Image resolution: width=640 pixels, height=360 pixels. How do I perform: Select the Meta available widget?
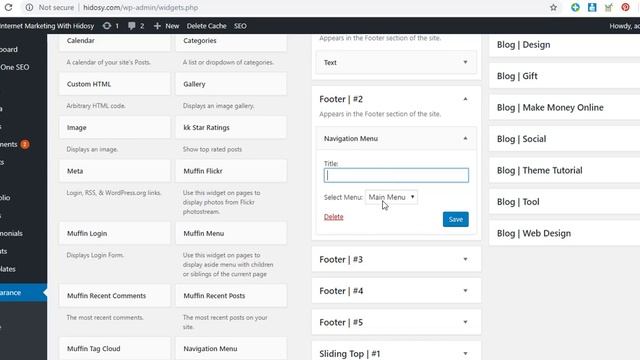pos(115,171)
